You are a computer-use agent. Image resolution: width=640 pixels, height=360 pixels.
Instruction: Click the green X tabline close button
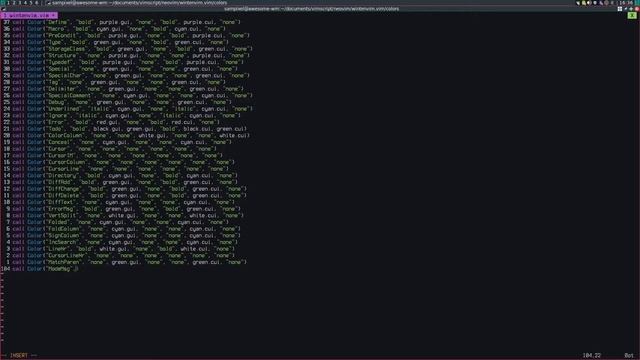pyautogui.click(x=632, y=15)
